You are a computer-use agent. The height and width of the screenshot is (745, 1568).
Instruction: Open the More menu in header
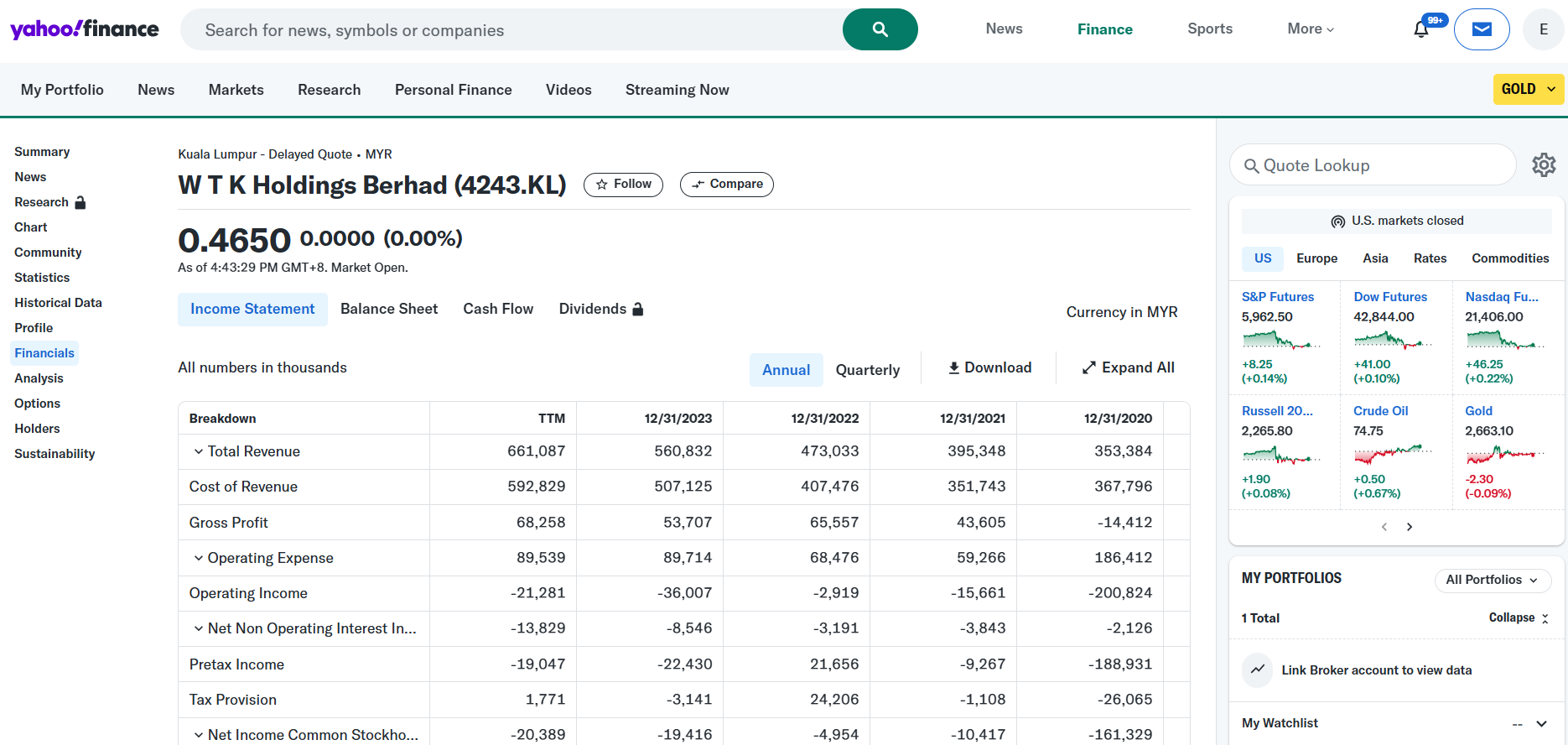pyautogui.click(x=1311, y=29)
